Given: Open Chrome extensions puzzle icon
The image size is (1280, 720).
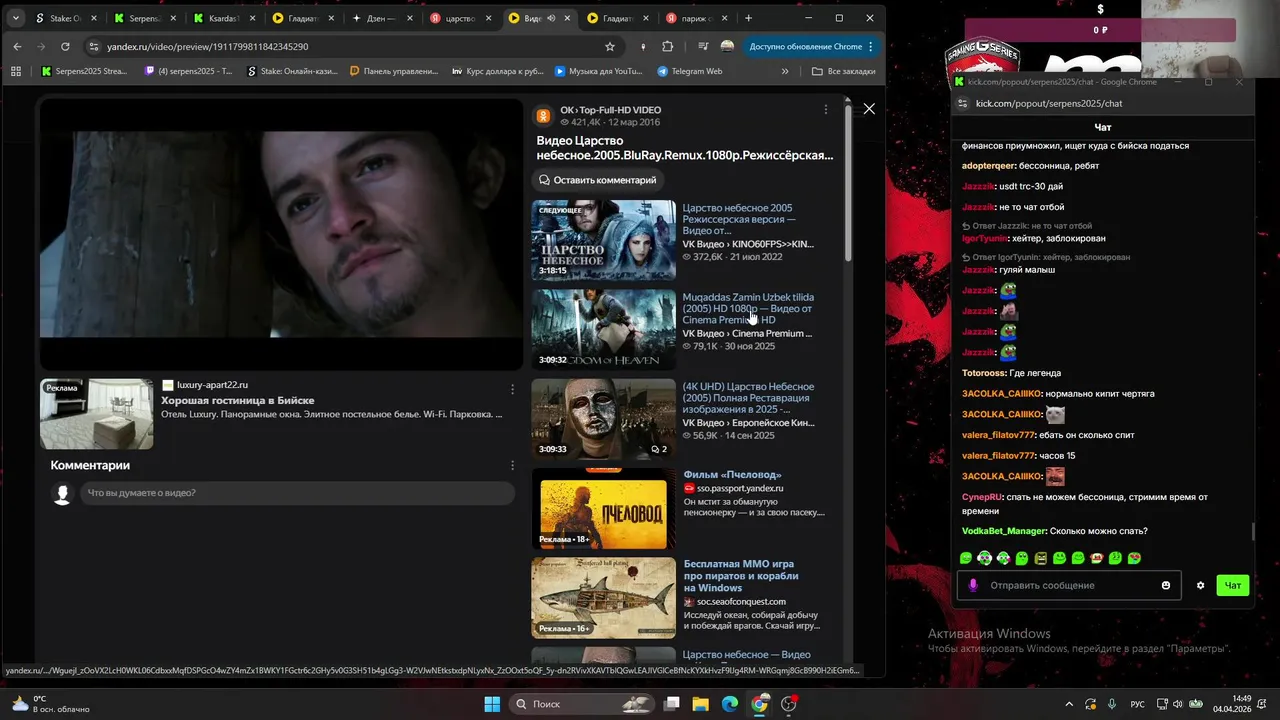Looking at the screenshot, I should coord(668,46).
